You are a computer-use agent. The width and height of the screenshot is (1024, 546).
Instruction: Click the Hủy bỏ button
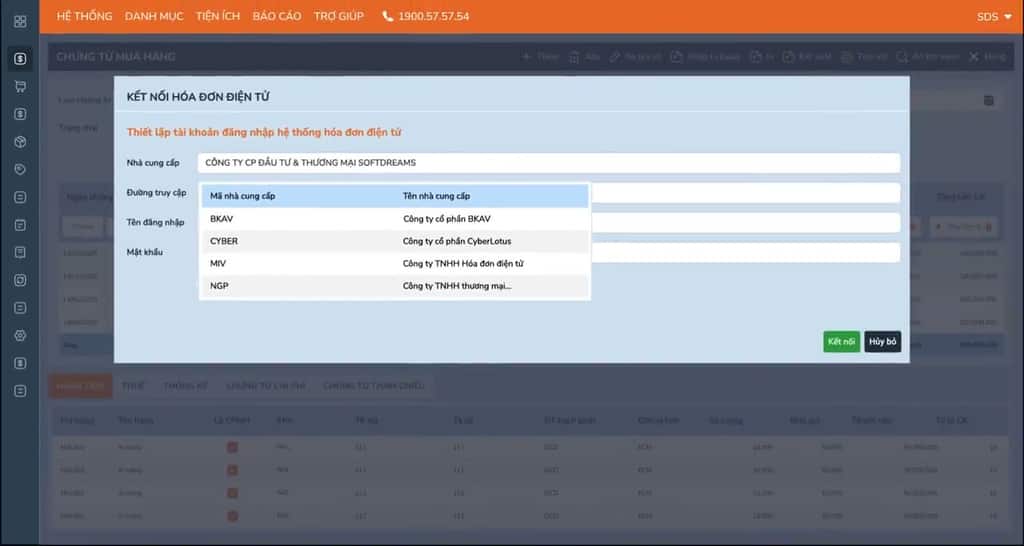pyautogui.click(x=882, y=342)
